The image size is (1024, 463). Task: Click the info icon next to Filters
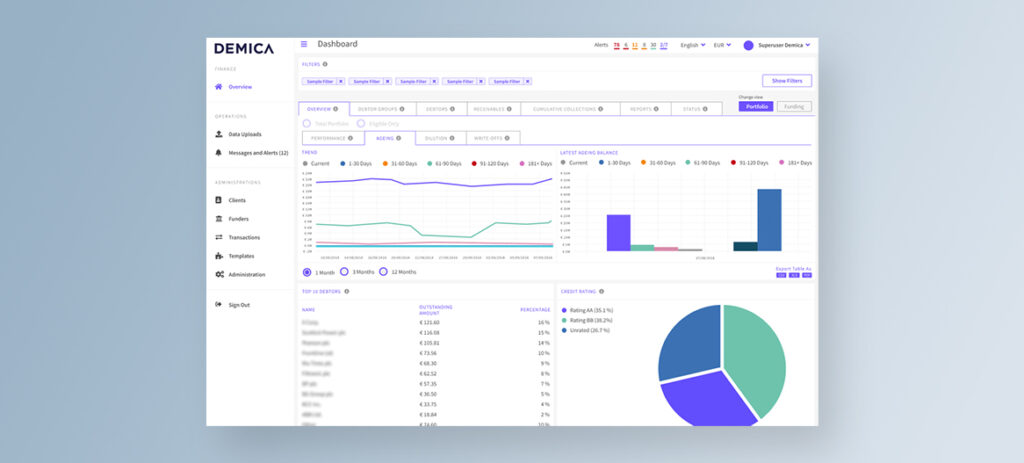coord(325,64)
